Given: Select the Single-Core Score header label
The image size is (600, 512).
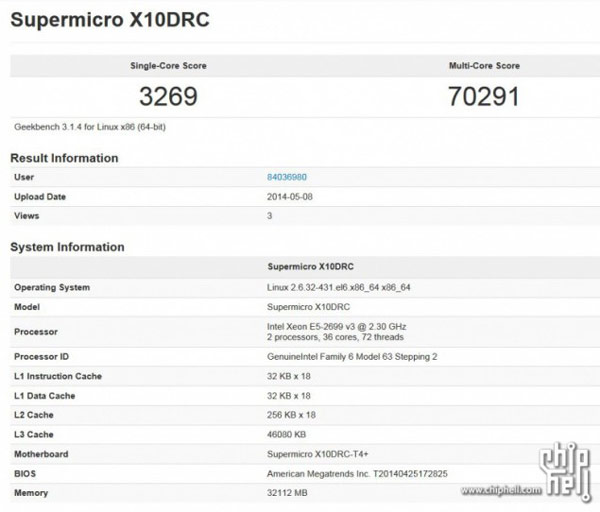Looking at the screenshot, I should [168, 66].
